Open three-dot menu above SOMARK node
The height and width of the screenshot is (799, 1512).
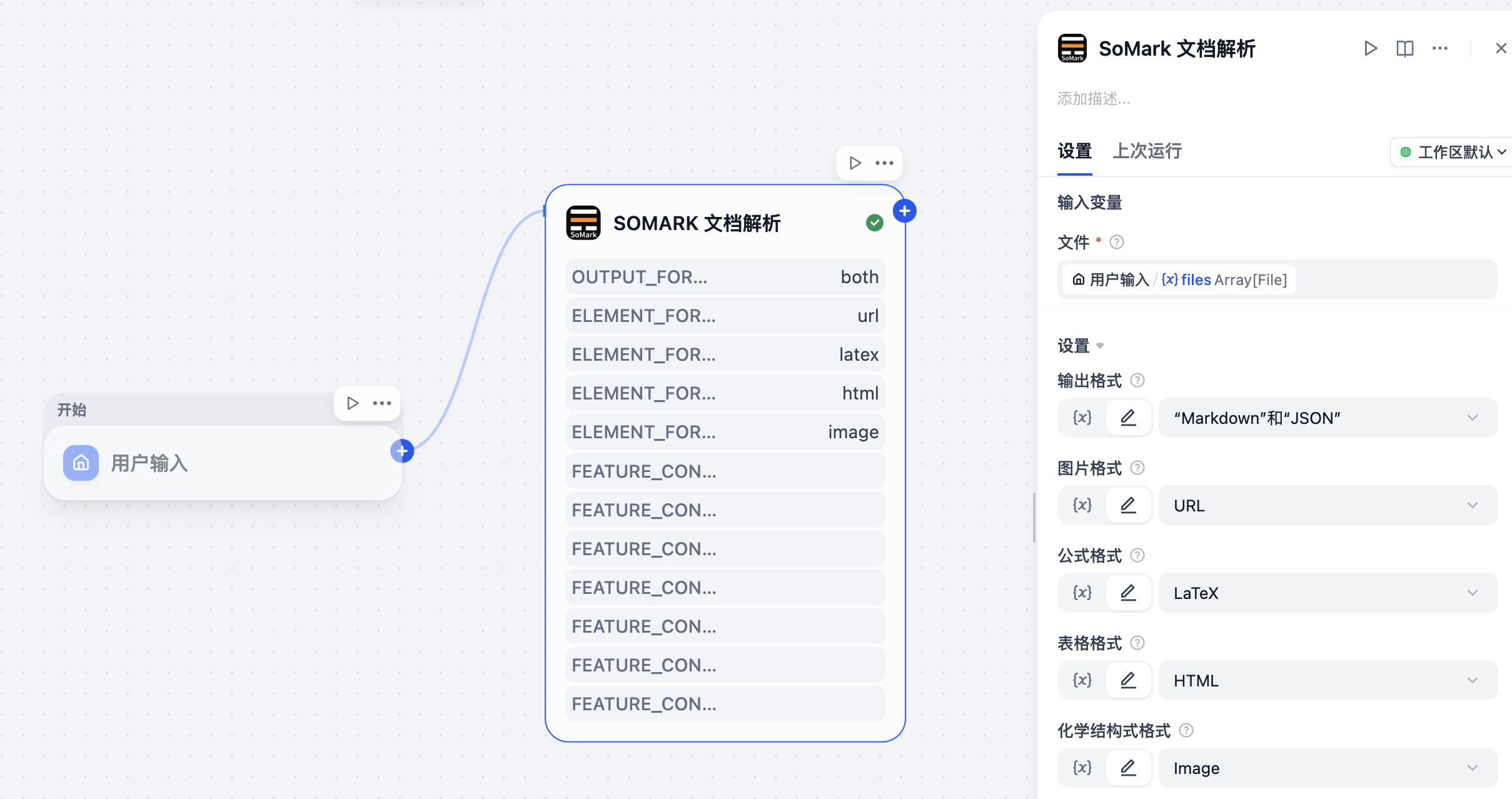coord(884,163)
